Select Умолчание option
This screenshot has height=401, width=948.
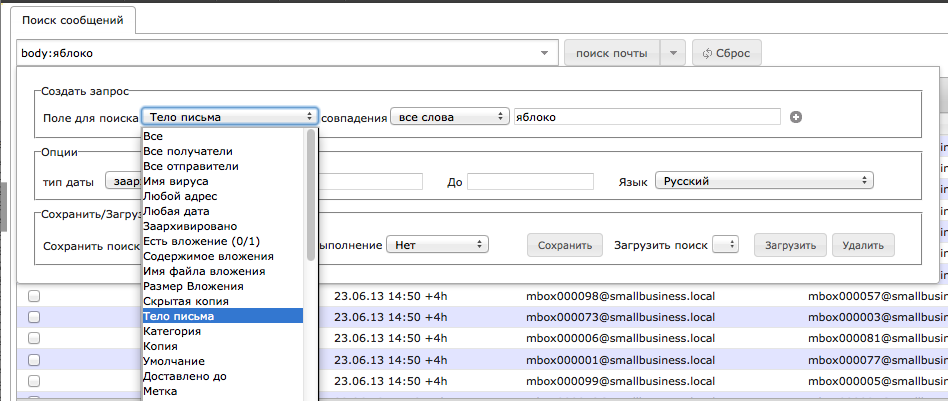(x=222, y=361)
